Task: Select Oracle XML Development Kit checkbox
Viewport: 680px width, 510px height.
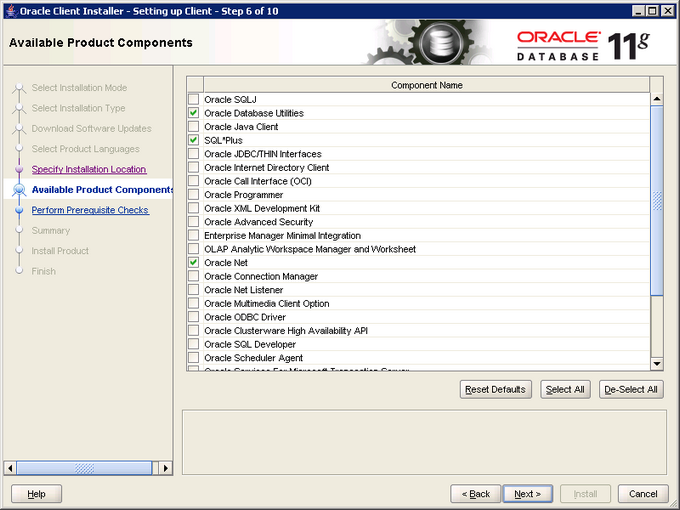Action: pos(193,208)
